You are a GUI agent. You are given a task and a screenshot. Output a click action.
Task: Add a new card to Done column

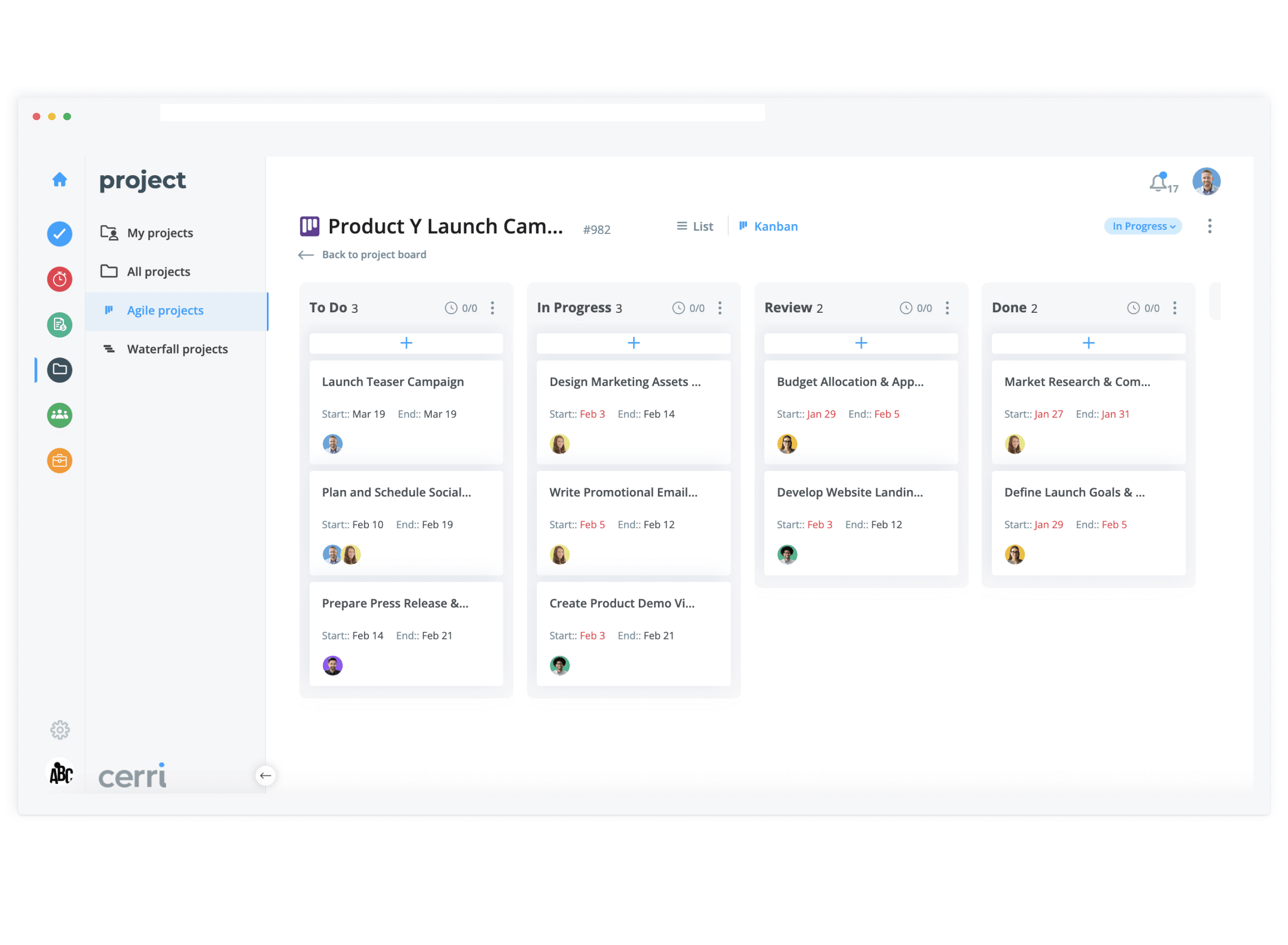(x=1089, y=343)
